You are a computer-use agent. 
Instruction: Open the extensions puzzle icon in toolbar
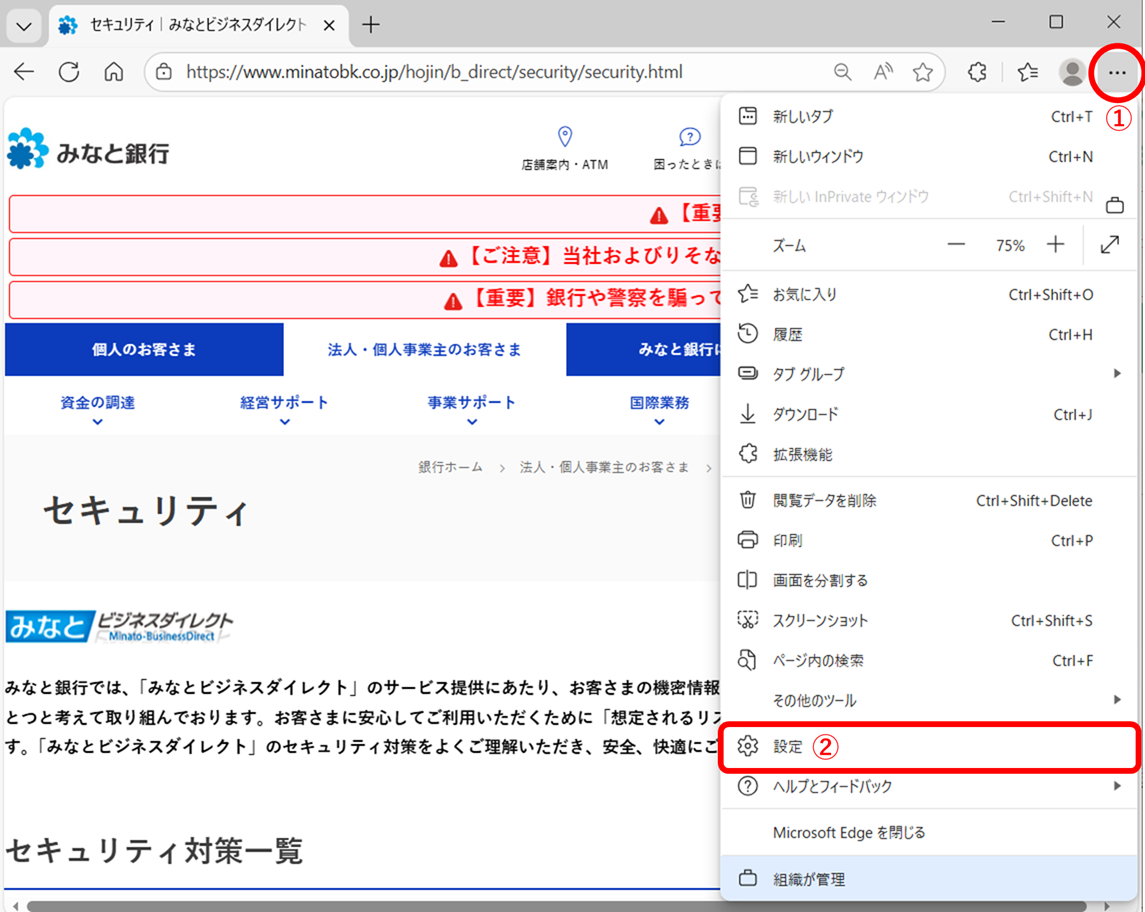977,72
